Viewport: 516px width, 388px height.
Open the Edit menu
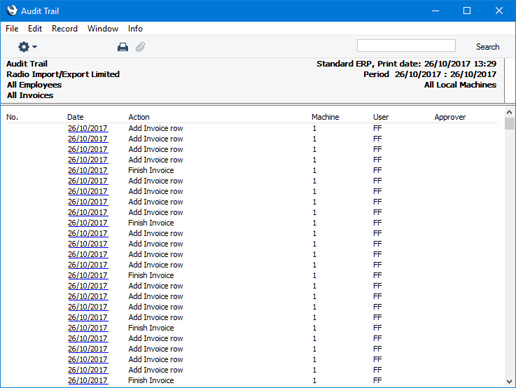(x=35, y=29)
